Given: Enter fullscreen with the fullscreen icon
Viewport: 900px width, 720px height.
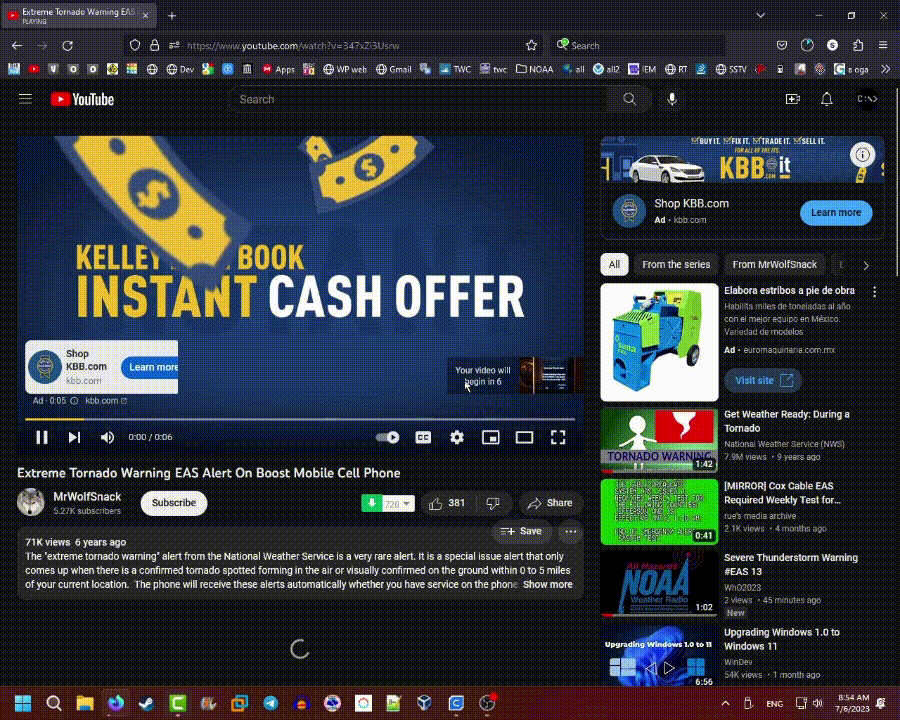Looking at the screenshot, I should coord(558,438).
